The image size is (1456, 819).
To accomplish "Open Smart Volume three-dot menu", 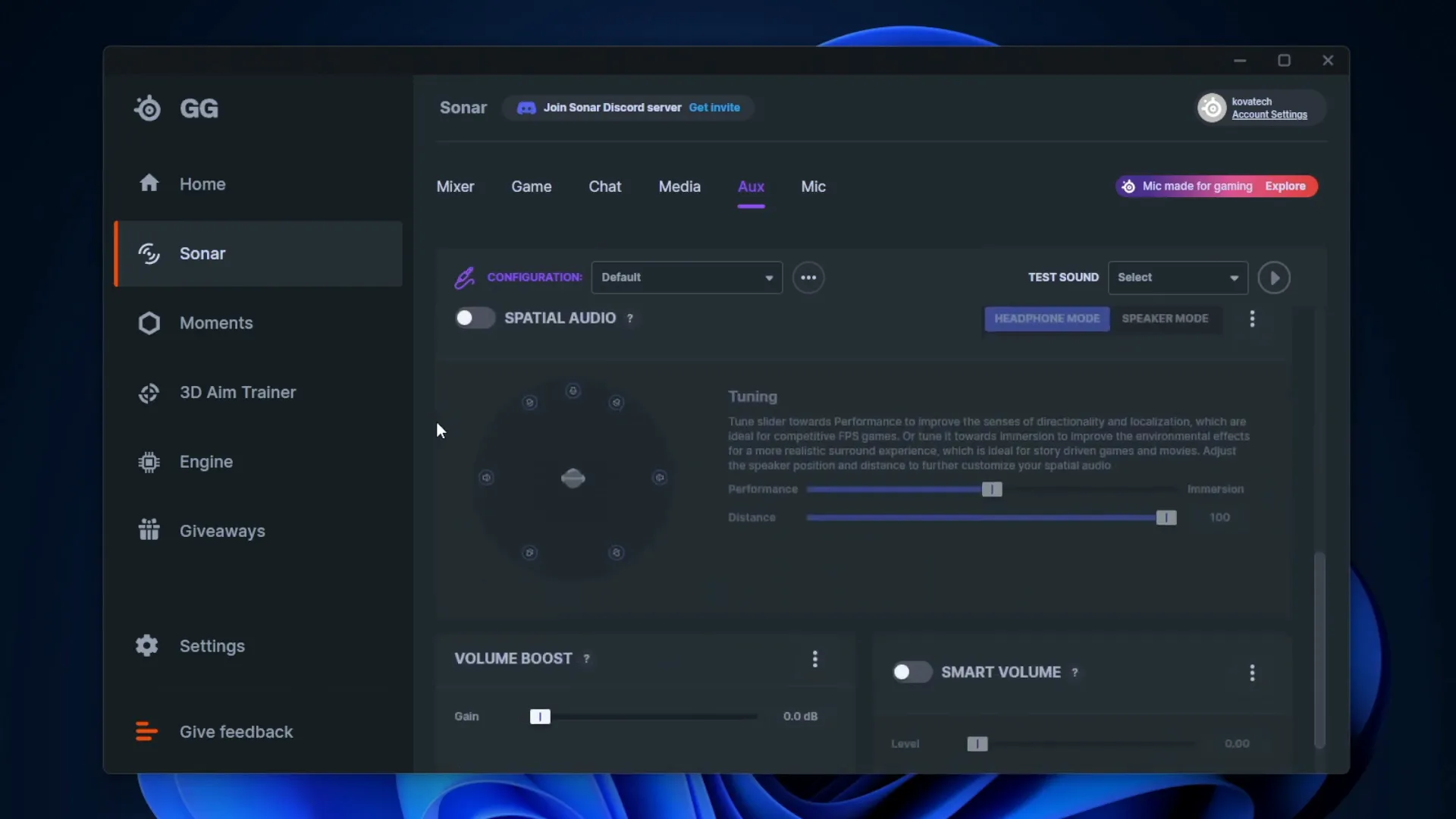I will coord(1252,673).
